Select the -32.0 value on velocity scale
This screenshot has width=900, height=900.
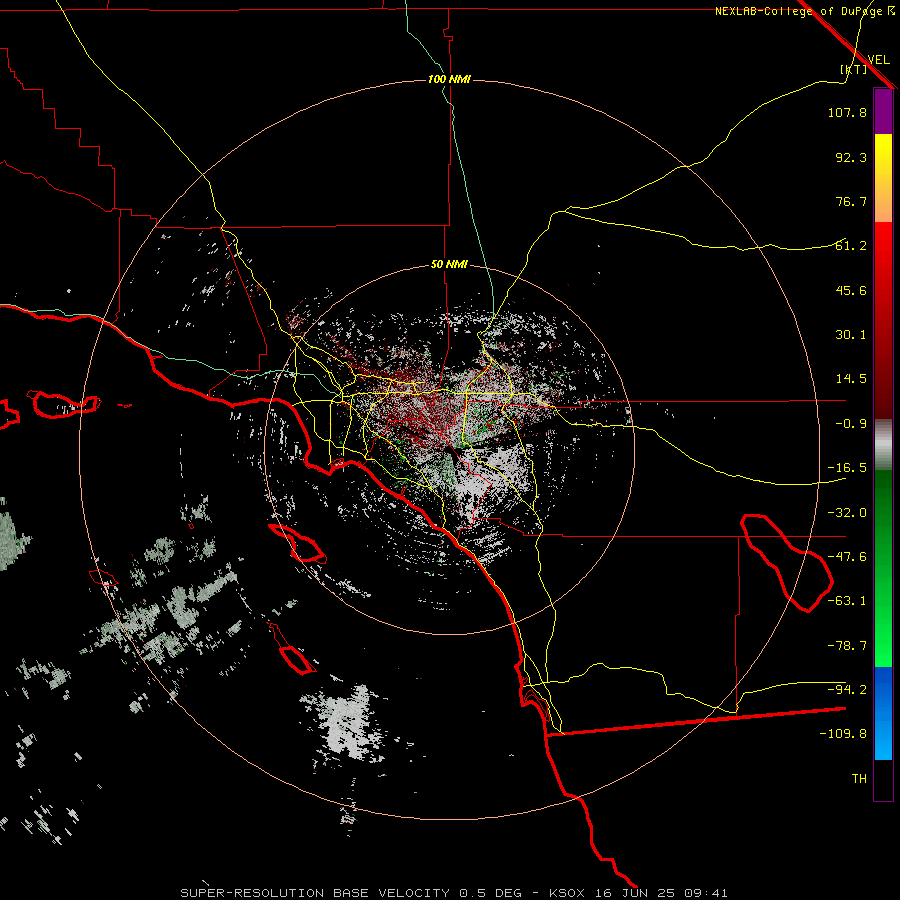pos(847,513)
